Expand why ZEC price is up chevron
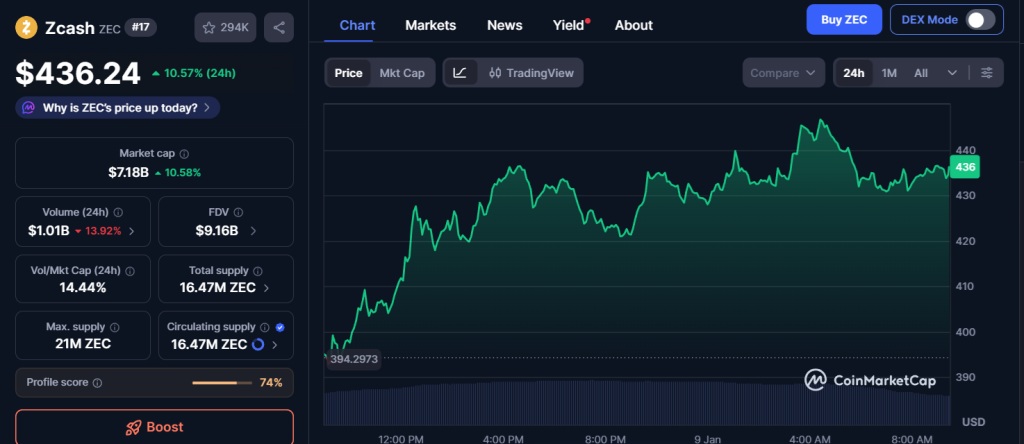The height and width of the screenshot is (444, 1024). pos(207,108)
